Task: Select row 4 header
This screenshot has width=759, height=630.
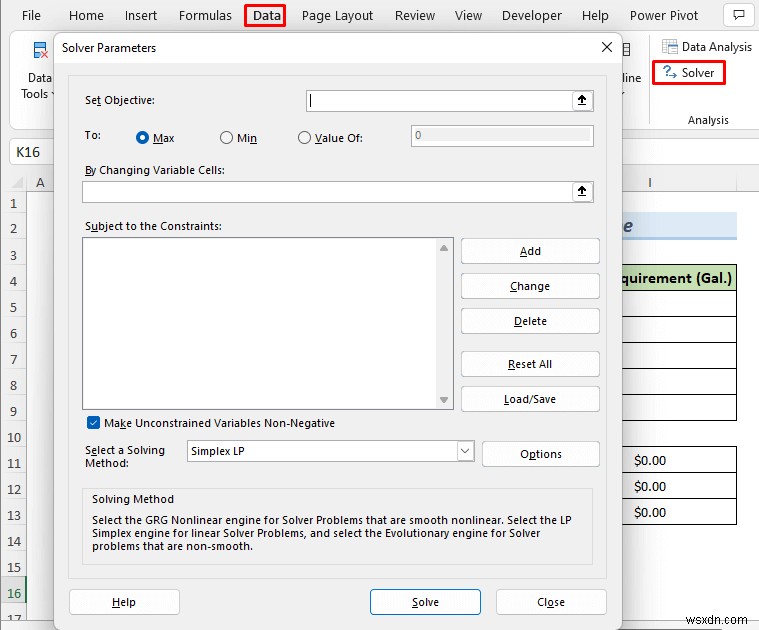Action: (14, 282)
